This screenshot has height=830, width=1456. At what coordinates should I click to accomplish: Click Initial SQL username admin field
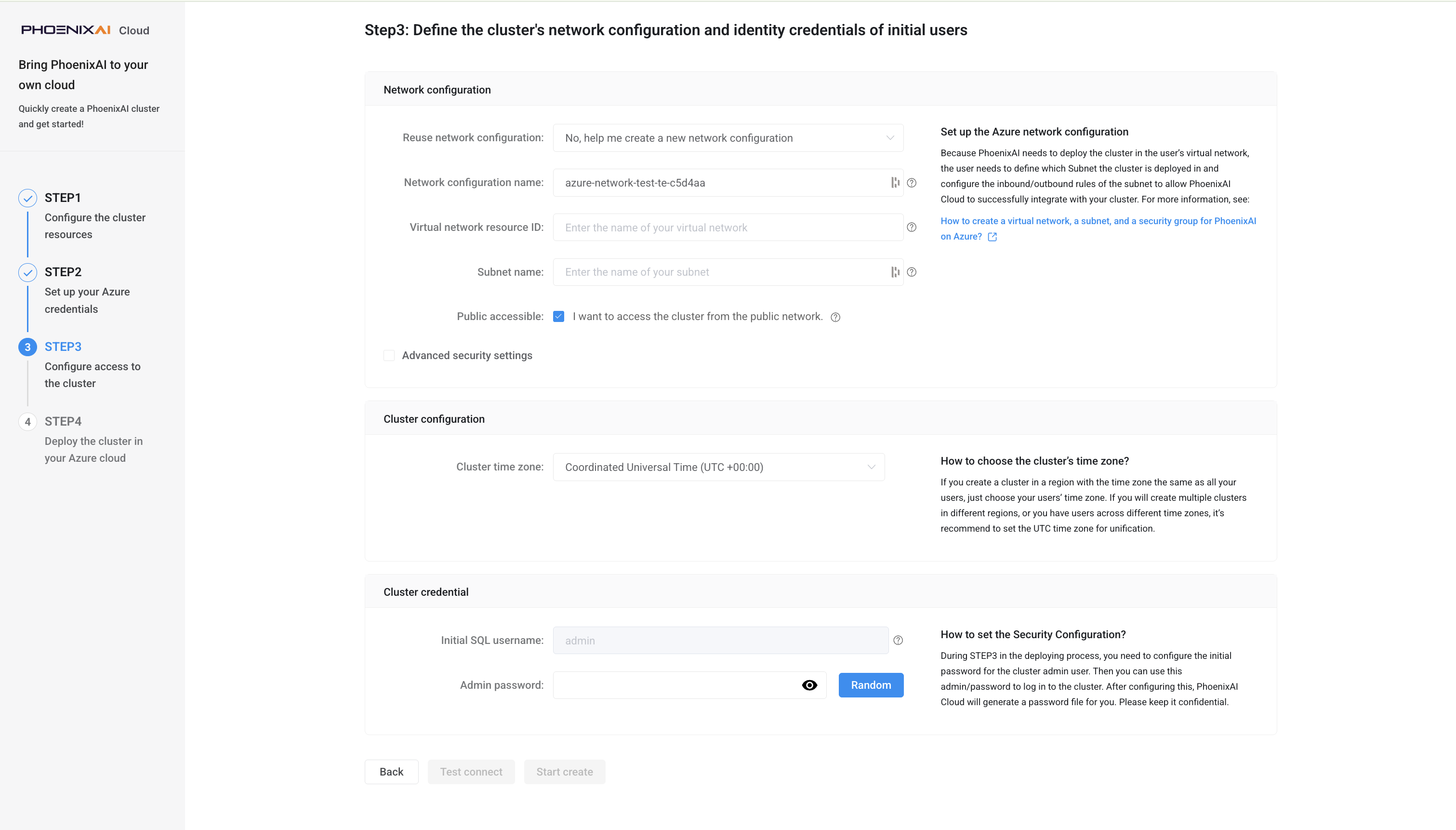[x=721, y=640]
